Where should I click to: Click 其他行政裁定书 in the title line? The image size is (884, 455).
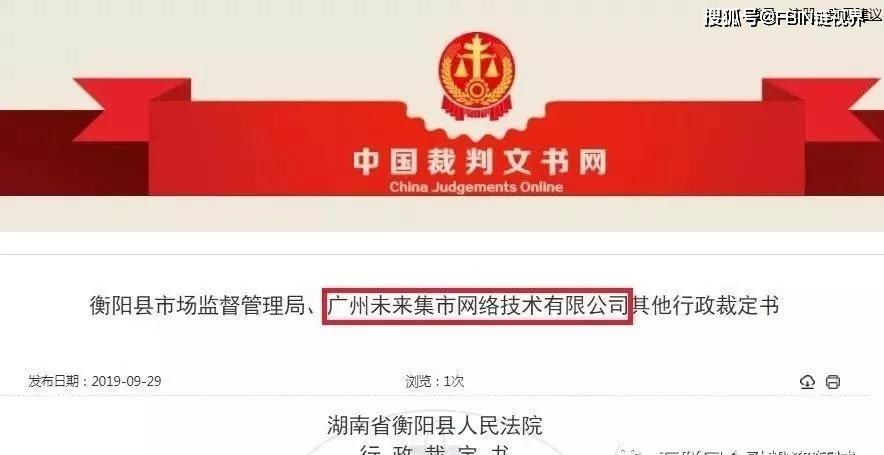pos(705,306)
